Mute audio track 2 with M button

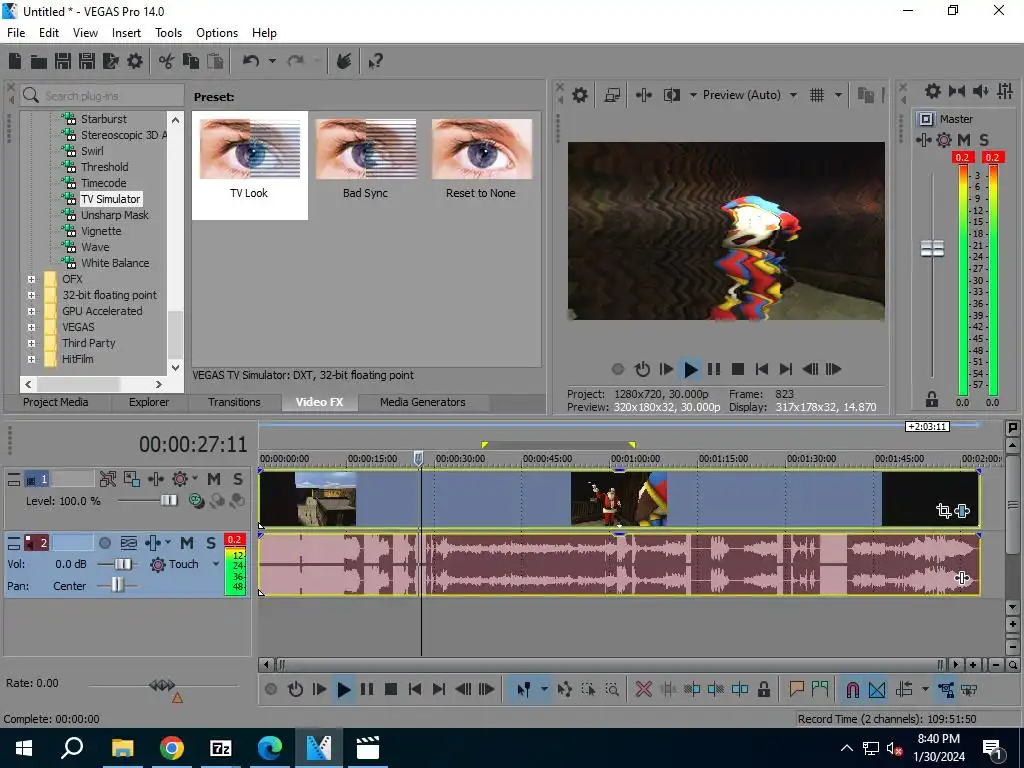[x=187, y=543]
